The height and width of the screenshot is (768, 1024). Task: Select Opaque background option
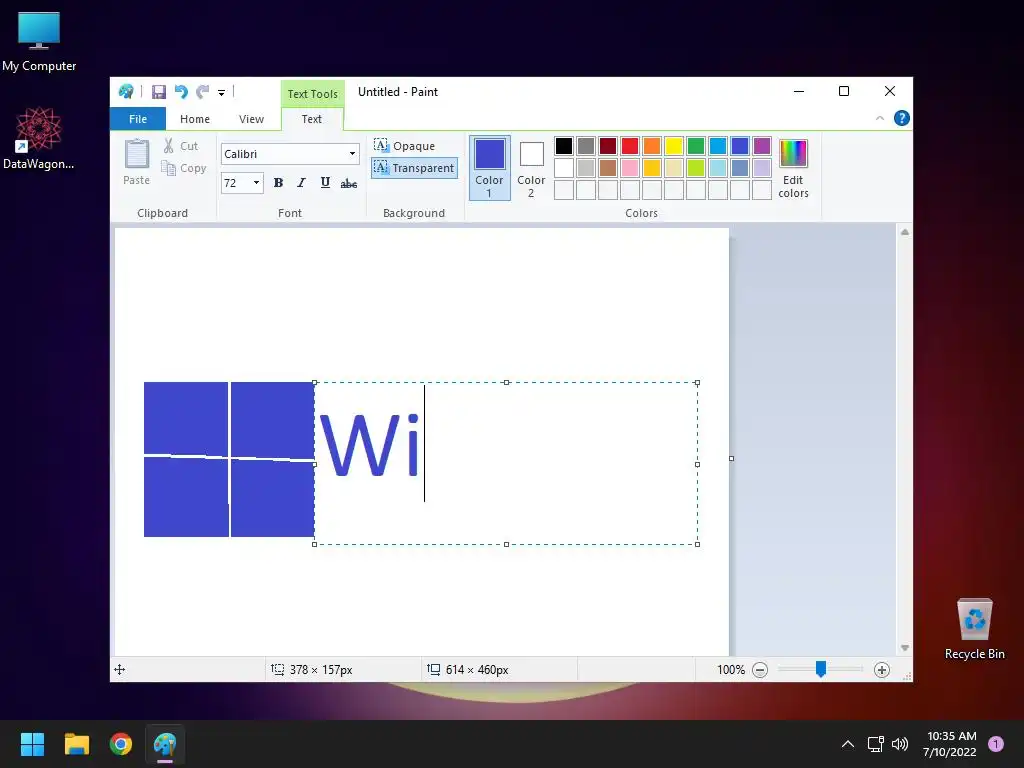(x=404, y=146)
